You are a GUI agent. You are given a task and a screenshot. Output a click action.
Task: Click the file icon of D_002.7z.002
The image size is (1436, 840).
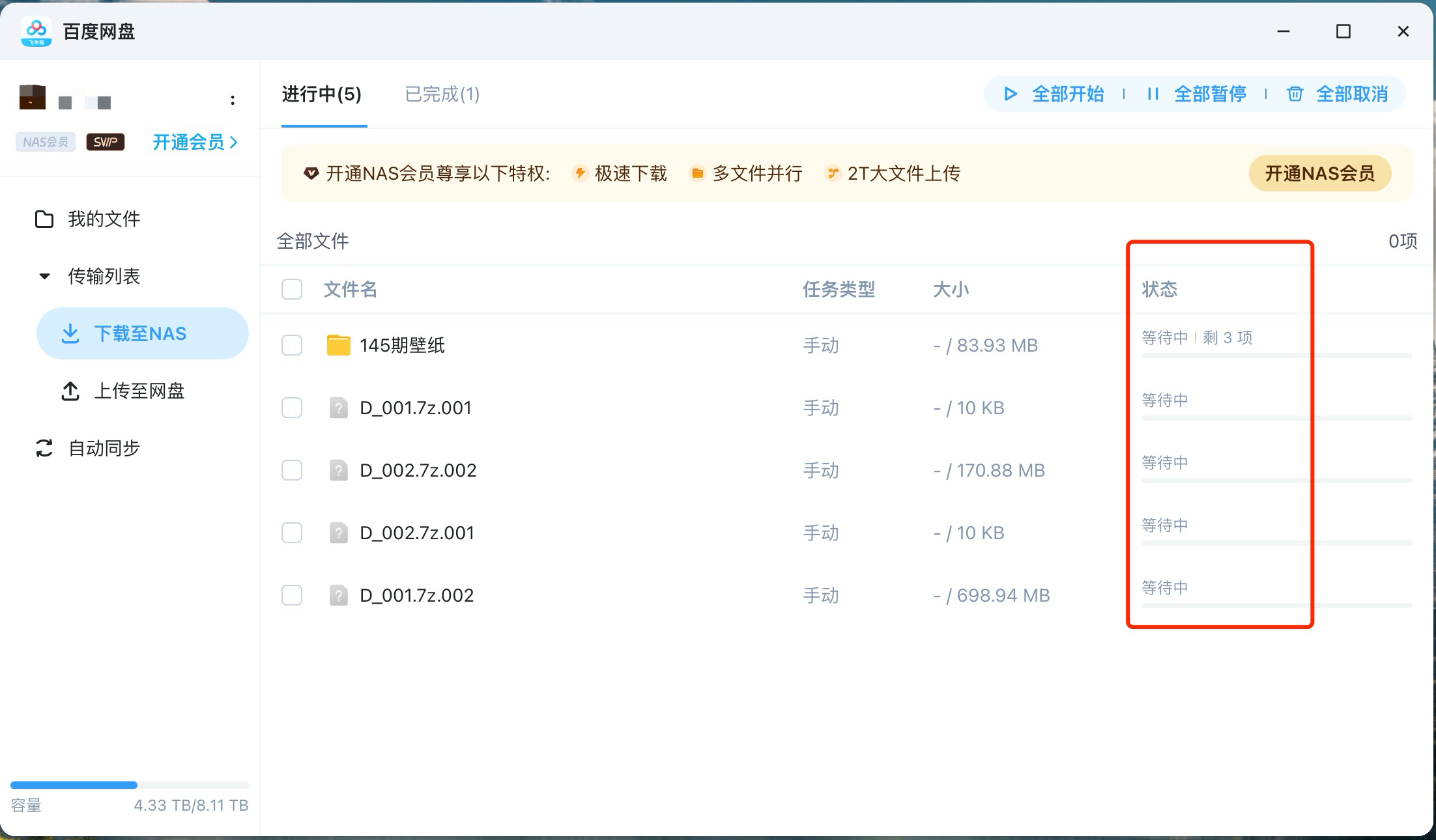[338, 470]
